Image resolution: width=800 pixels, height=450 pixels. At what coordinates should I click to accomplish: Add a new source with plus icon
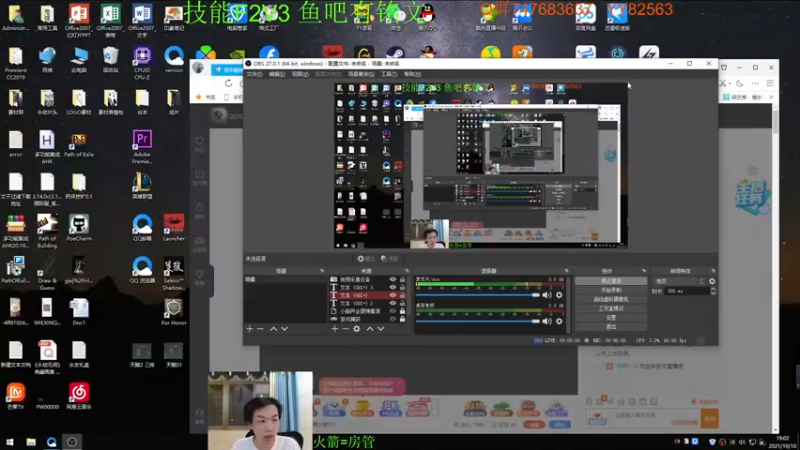click(335, 329)
